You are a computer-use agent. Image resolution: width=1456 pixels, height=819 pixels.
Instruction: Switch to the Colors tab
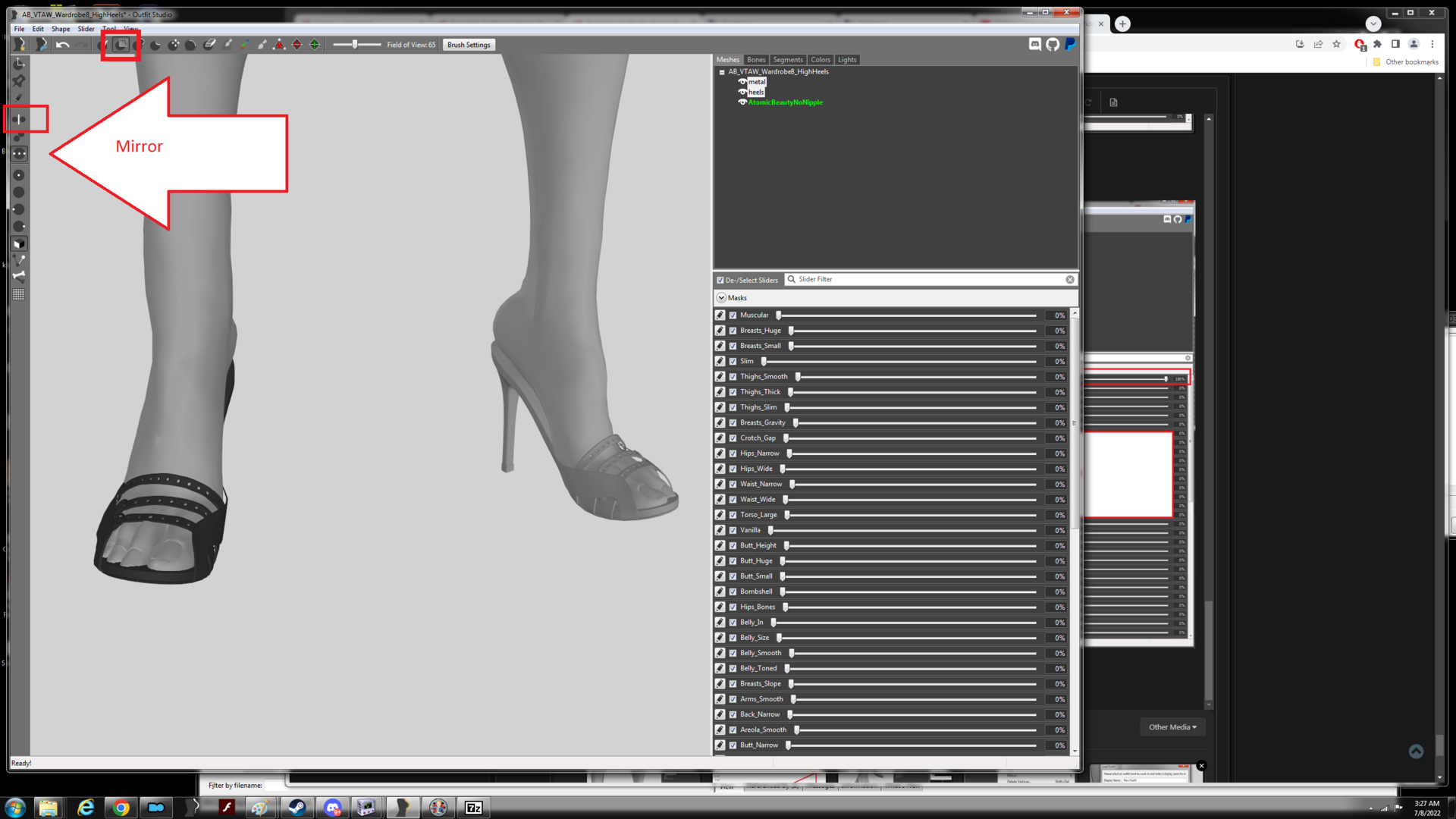pos(821,60)
